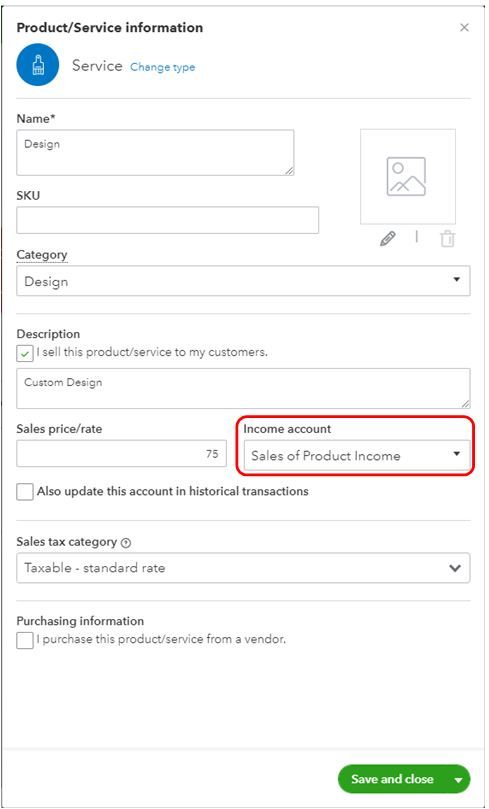The height and width of the screenshot is (809, 489).
Task: Close the Product/Service information panel
Action: (464, 28)
